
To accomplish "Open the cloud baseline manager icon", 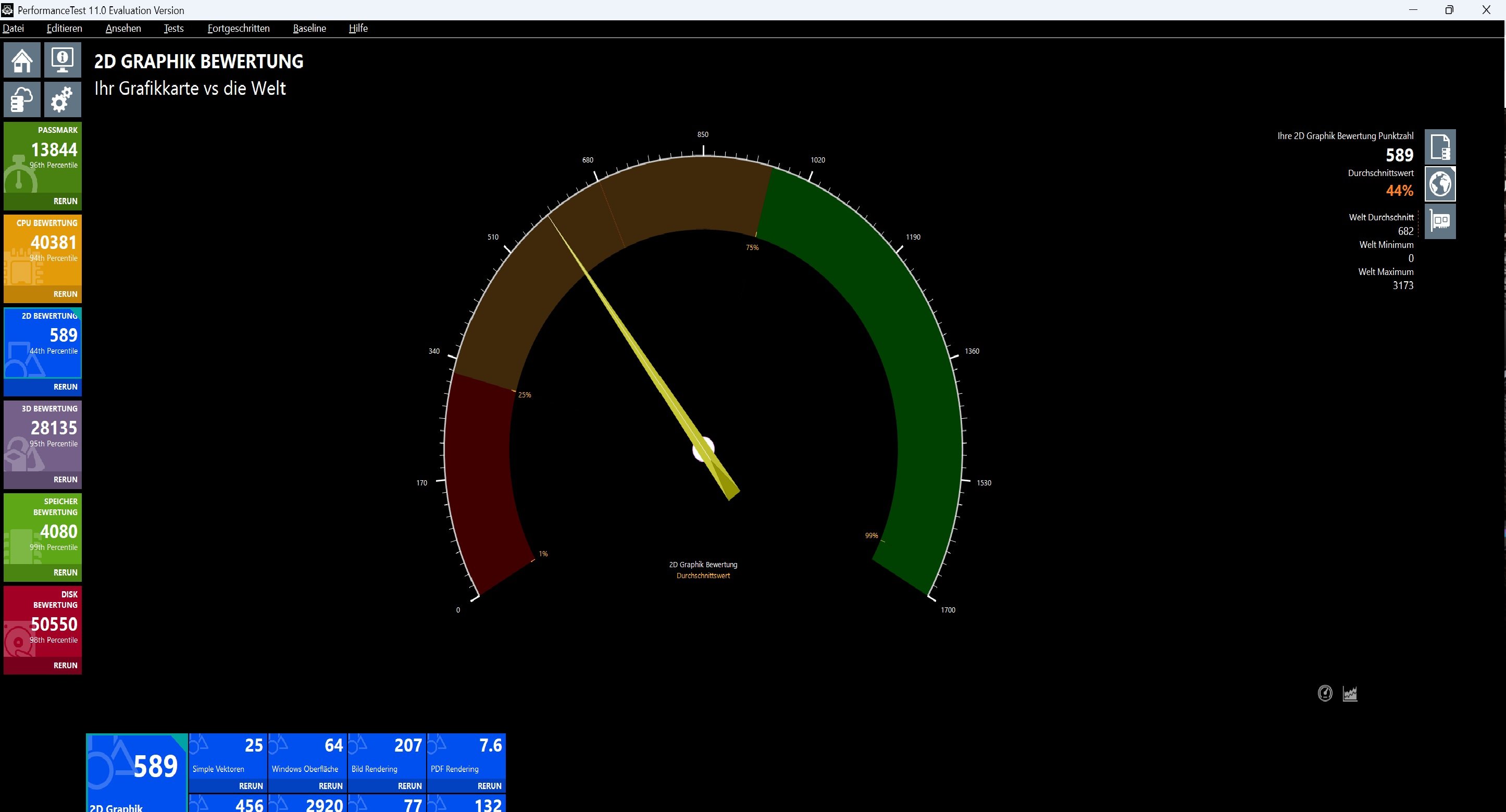I will click(x=22, y=99).
